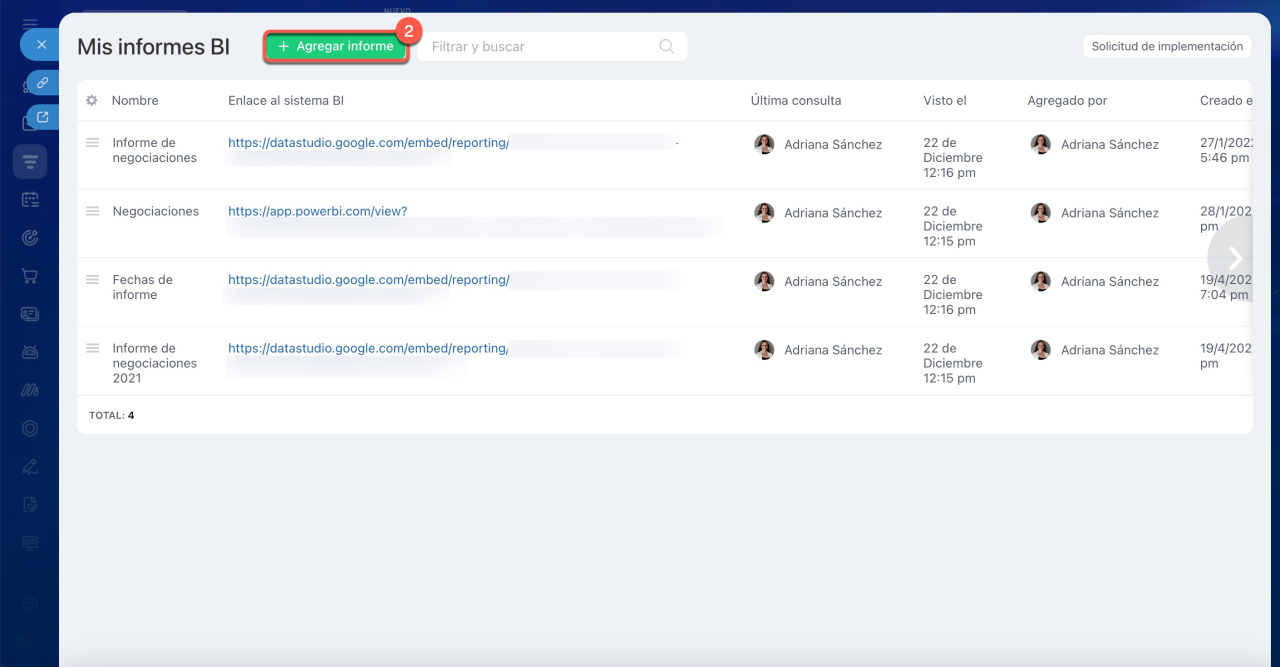Select the CRM funnel sidebar icon
Screen dimensions: 1280x667
(x=30, y=161)
